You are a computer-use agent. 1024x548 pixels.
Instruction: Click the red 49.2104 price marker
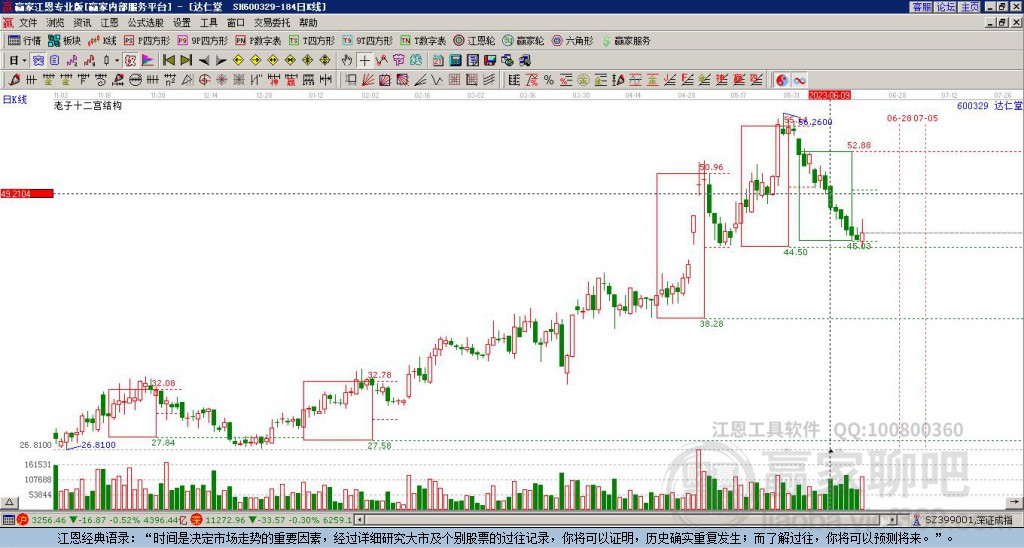tap(27, 193)
